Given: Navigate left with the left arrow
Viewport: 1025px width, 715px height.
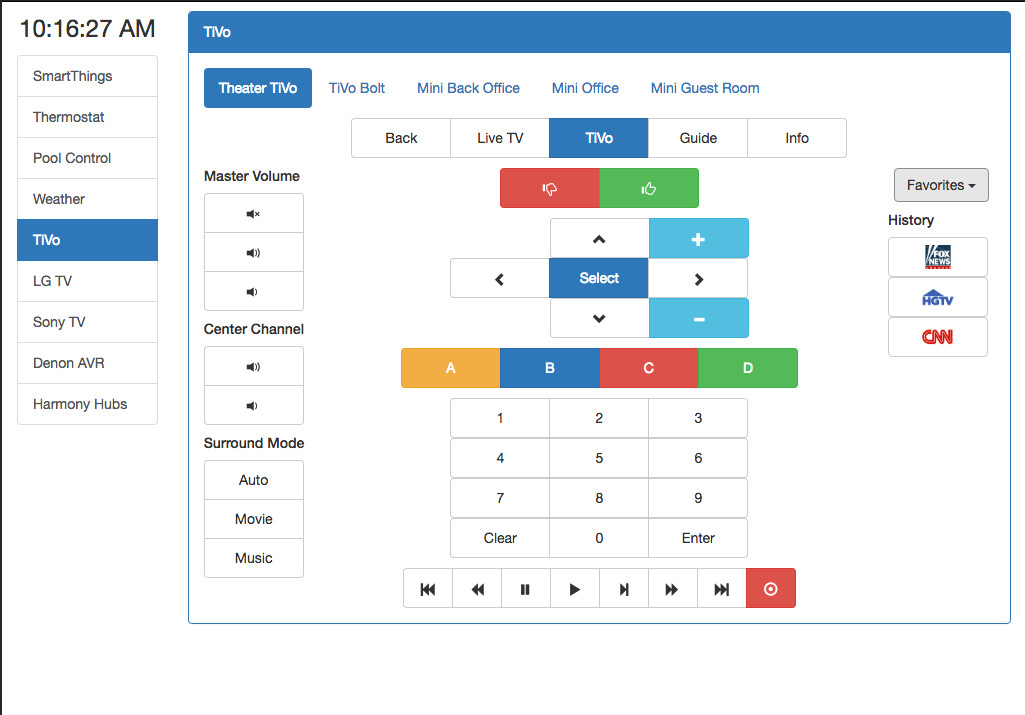Looking at the screenshot, I should [500, 278].
